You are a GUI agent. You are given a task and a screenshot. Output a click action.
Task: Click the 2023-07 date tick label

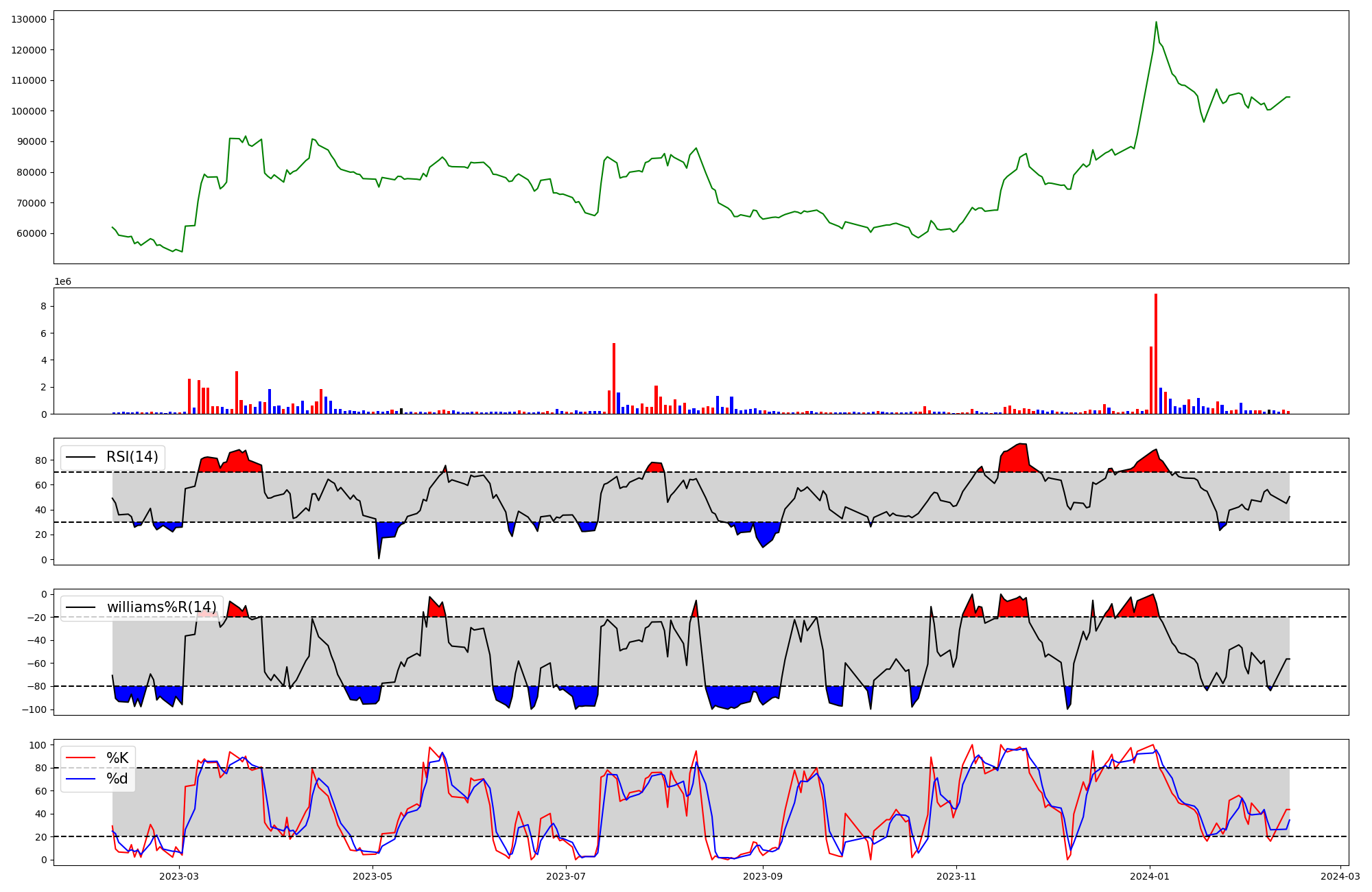pyautogui.click(x=566, y=876)
